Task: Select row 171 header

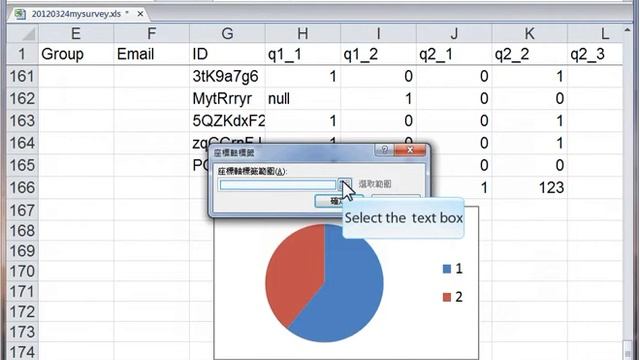Action: [x=22, y=291]
